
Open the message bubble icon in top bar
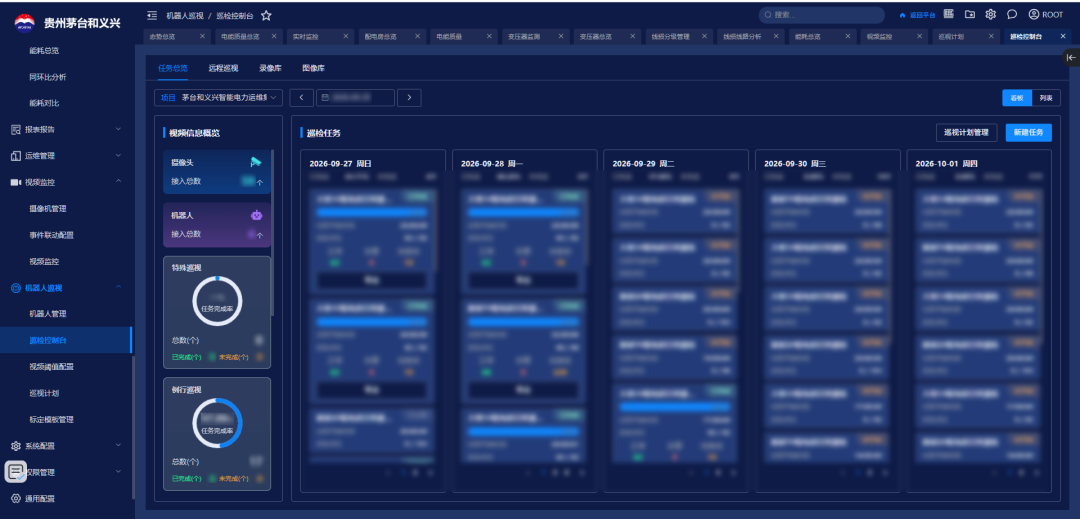(x=1012, y=14)
